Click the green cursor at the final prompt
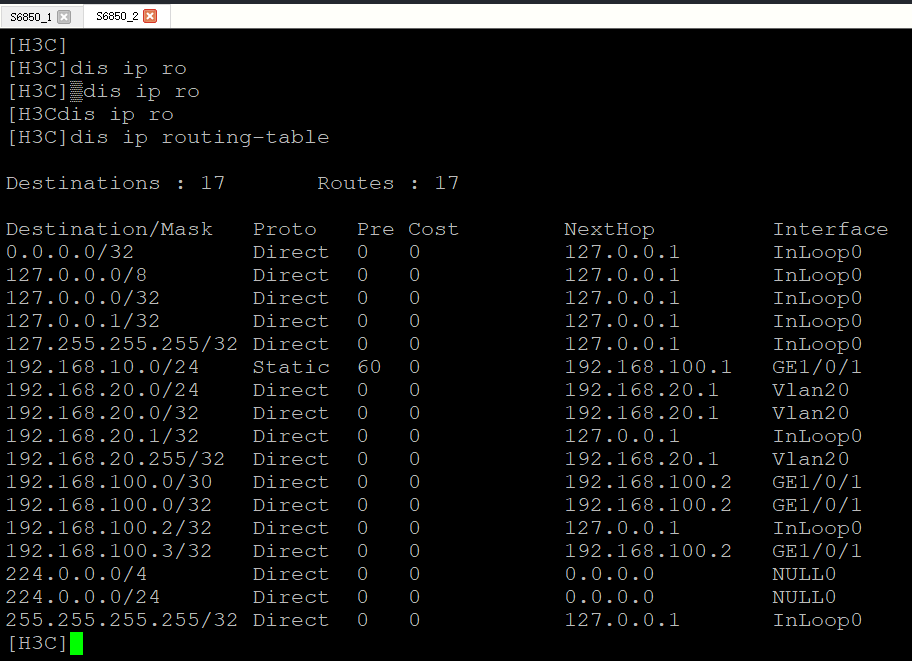This screenshot has width=912, height=661. click(76, 643)
